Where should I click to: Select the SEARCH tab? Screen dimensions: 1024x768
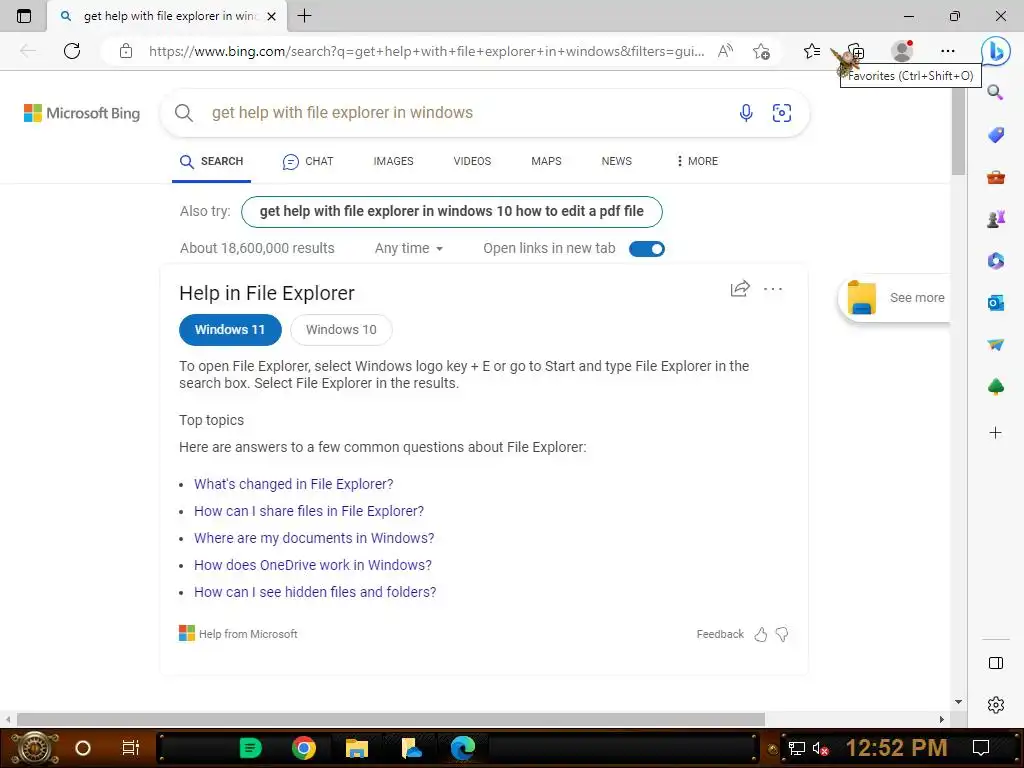[x=212, y=161]
